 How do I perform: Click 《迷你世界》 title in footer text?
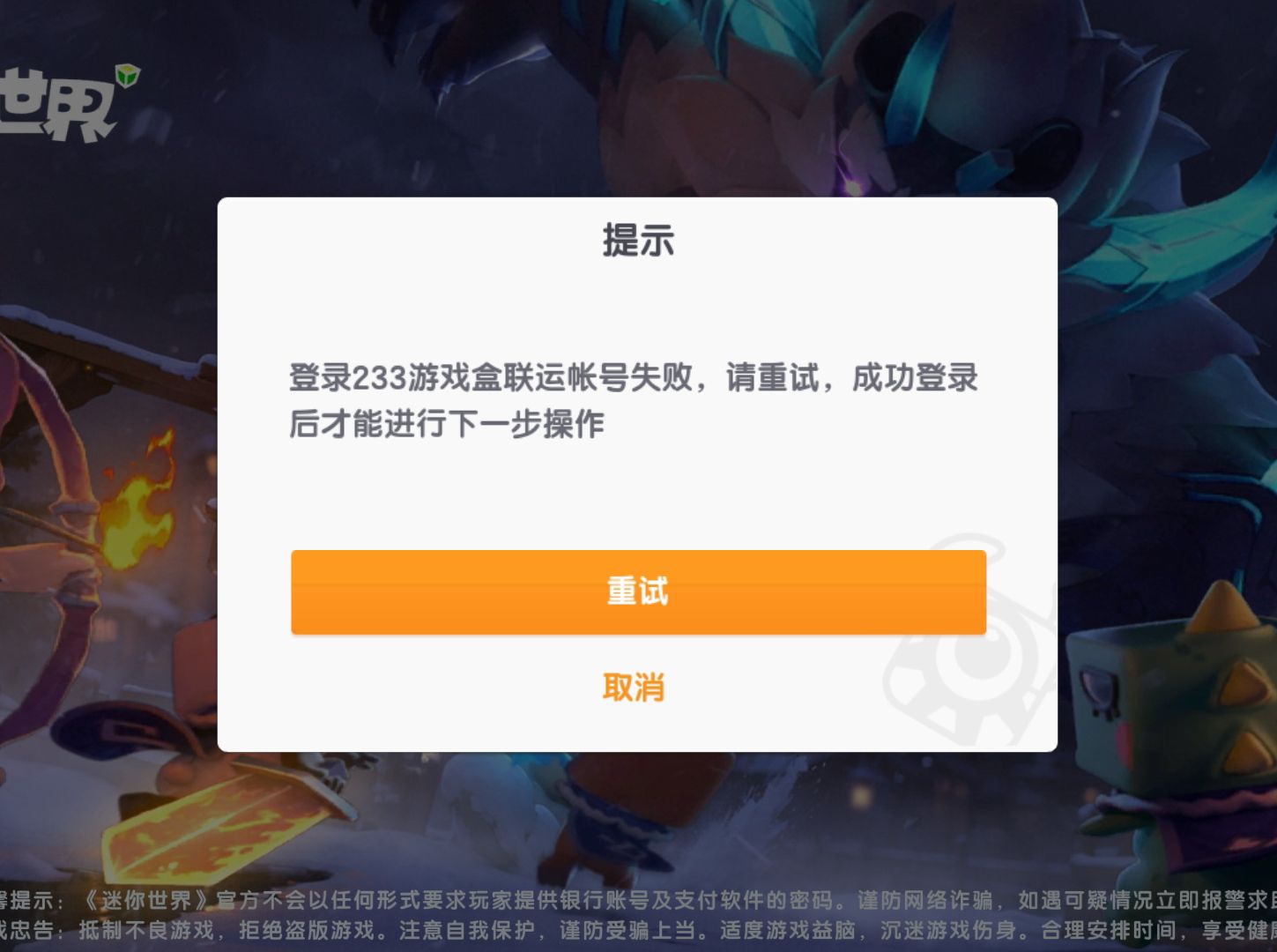pos(149,900)
